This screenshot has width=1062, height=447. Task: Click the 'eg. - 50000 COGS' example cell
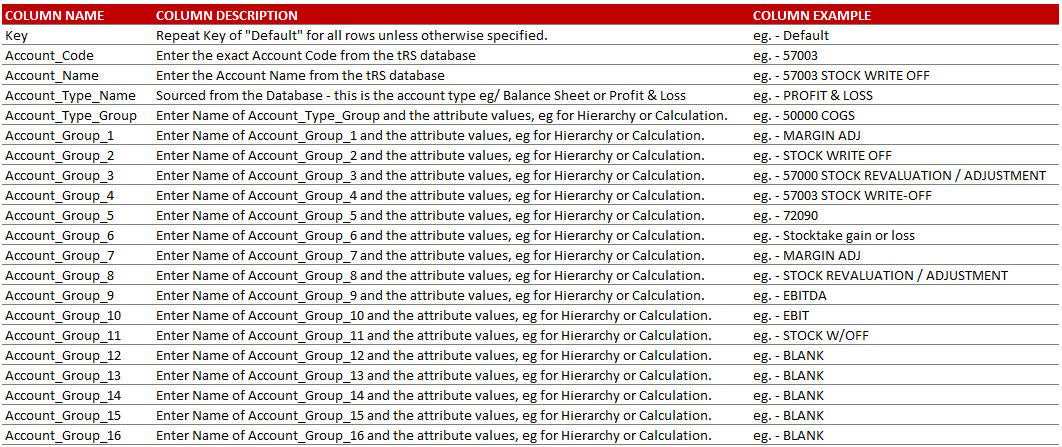pyautogui.click(x=803, y=115)
